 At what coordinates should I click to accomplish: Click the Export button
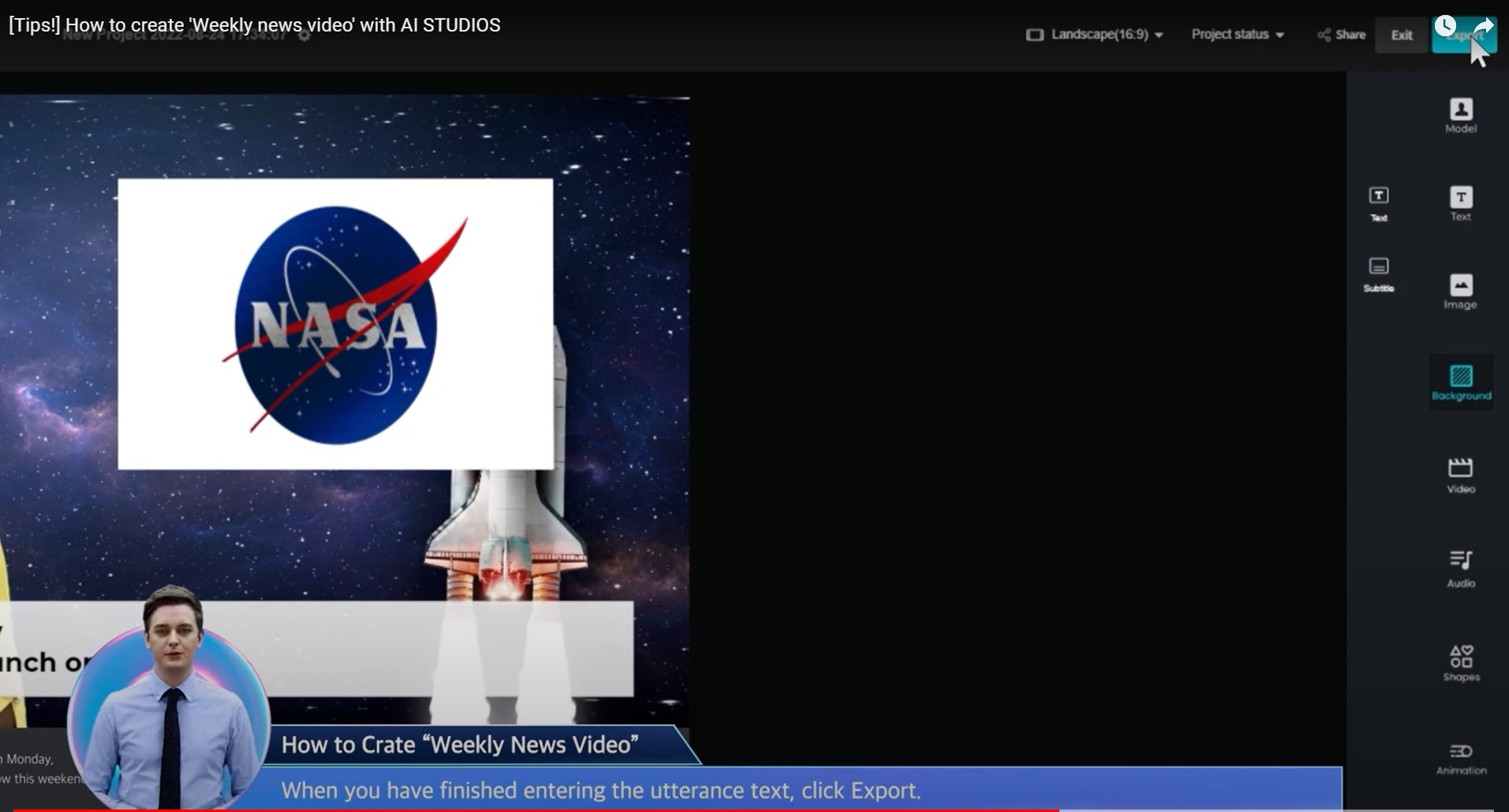(x=1463, y=35)
